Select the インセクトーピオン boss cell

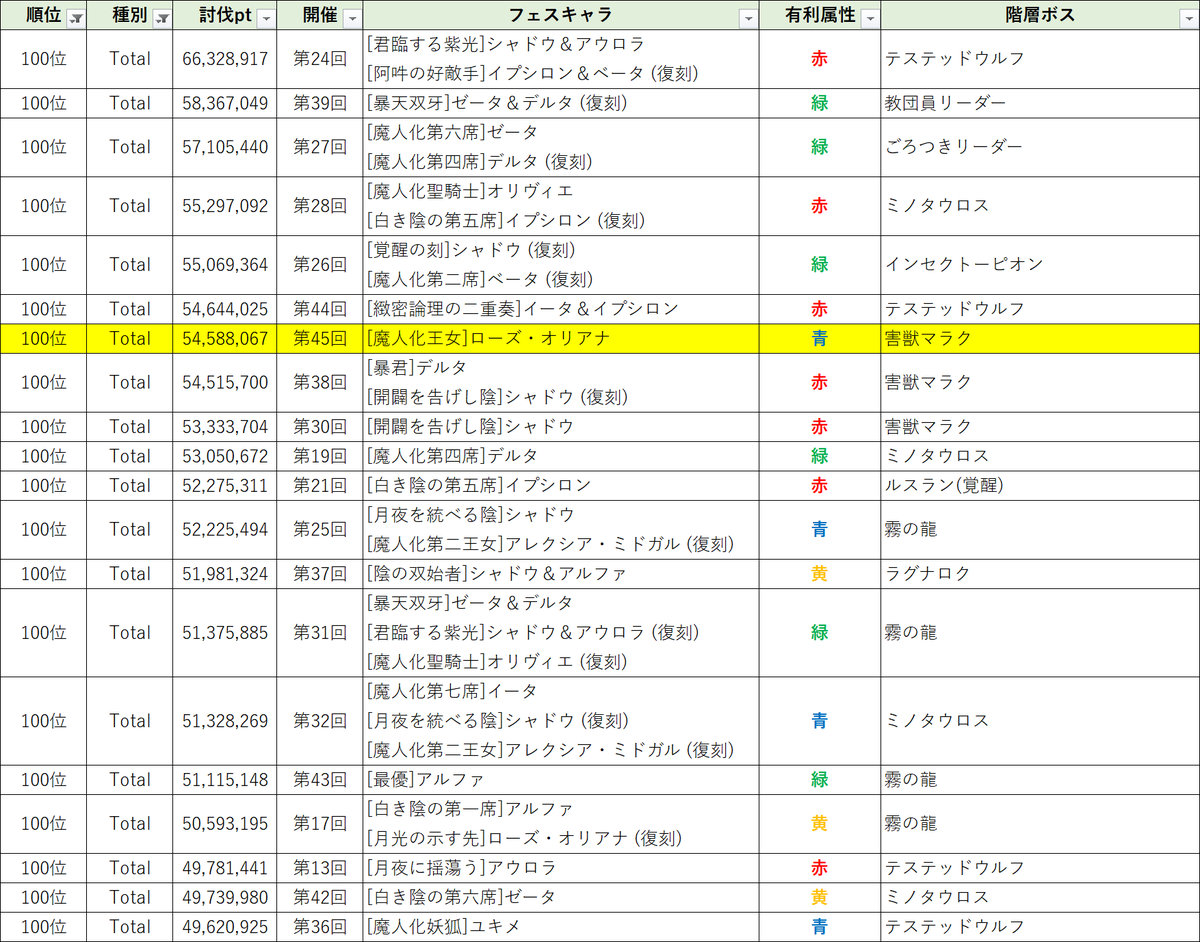click(1040, 265)
